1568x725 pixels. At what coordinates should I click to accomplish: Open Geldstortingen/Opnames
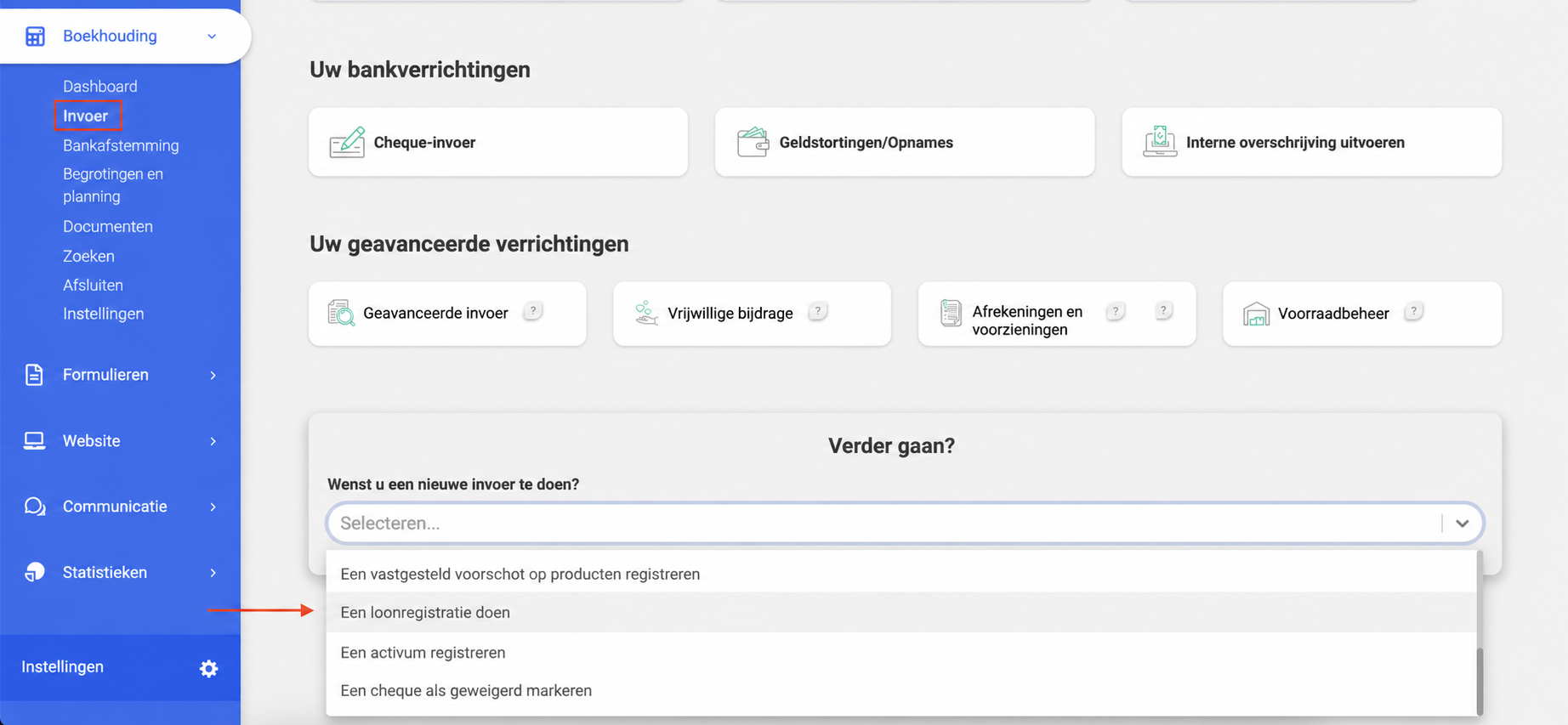coord(905,142)
